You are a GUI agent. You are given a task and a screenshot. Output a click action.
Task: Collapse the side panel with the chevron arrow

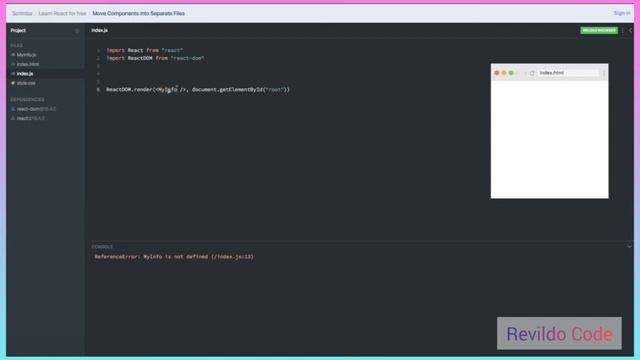(630, 30)
